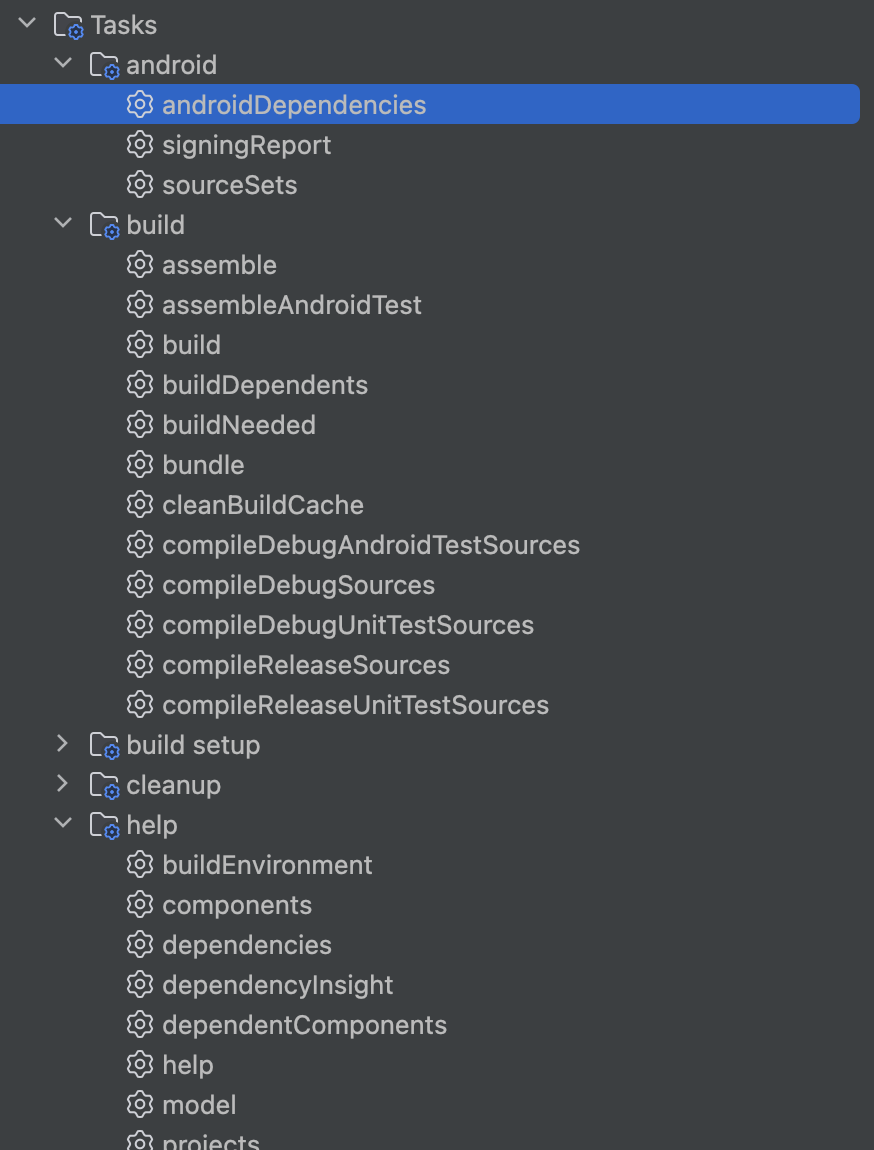This screenshot has width=874, height=1150.
Task: Select the assembleAndroidTest task
Action: point(292,304)
